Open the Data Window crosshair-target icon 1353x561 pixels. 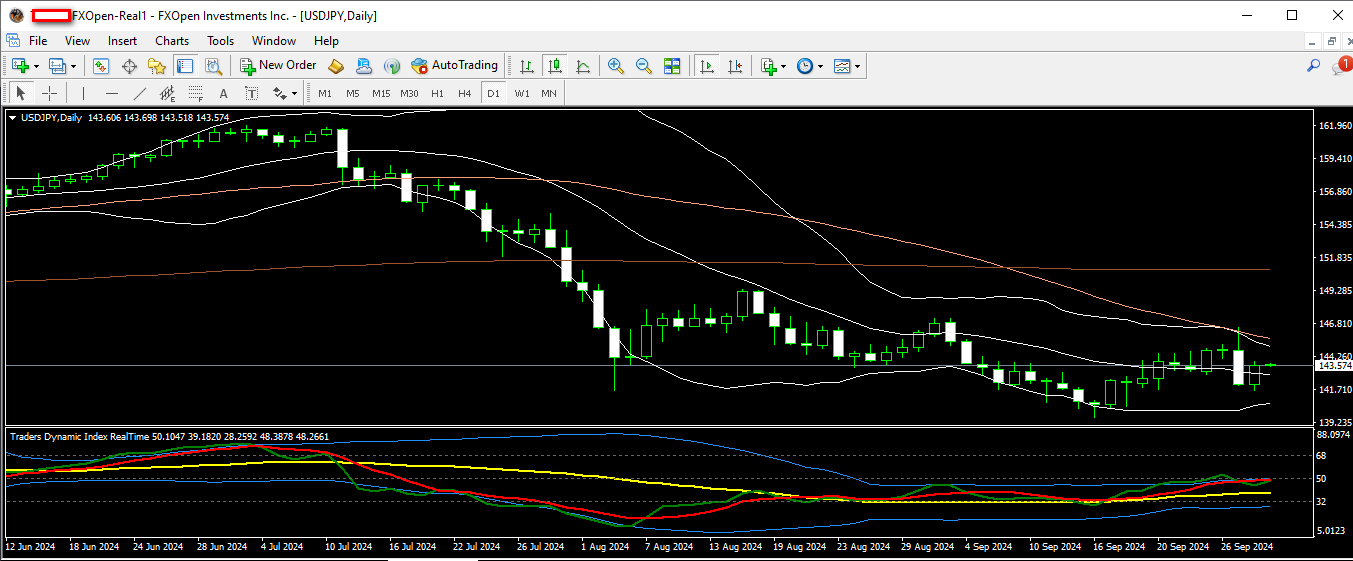129,66
